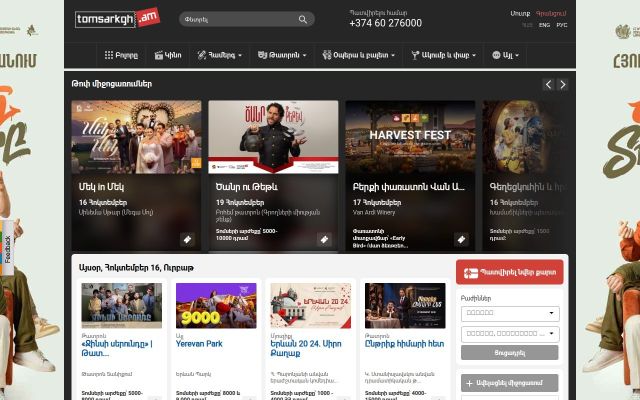Click the red gift card order button

510,272
